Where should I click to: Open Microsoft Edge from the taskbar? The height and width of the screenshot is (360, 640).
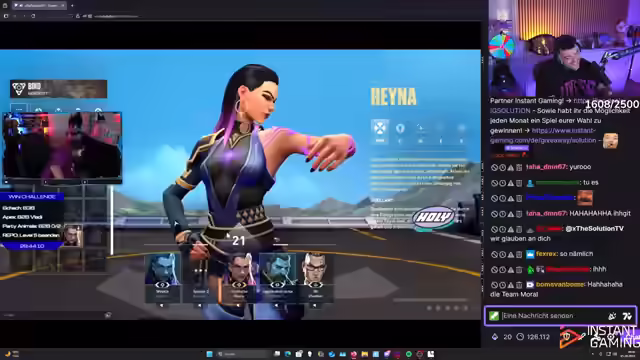[x=288, y=354]
